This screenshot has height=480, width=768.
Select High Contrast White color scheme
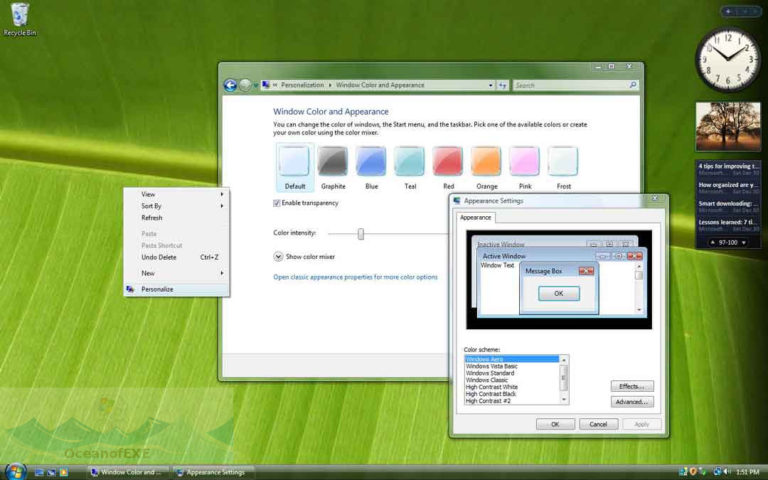click(x=512, y=387)
